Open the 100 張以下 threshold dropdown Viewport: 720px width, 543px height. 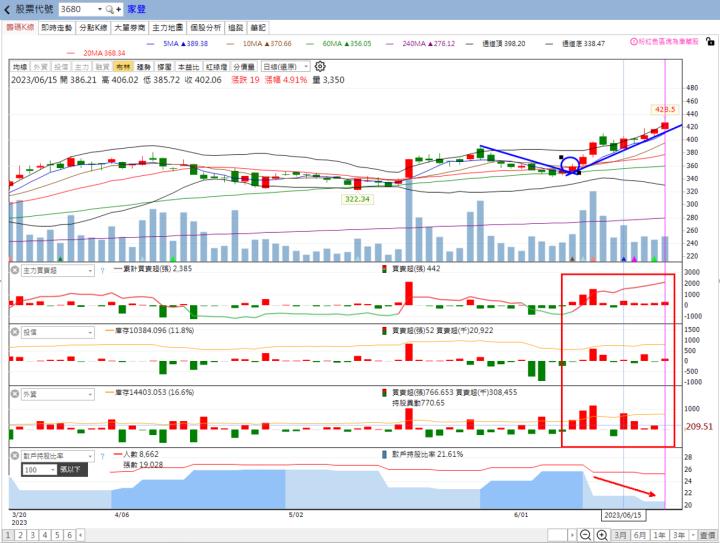coord(39,470)
